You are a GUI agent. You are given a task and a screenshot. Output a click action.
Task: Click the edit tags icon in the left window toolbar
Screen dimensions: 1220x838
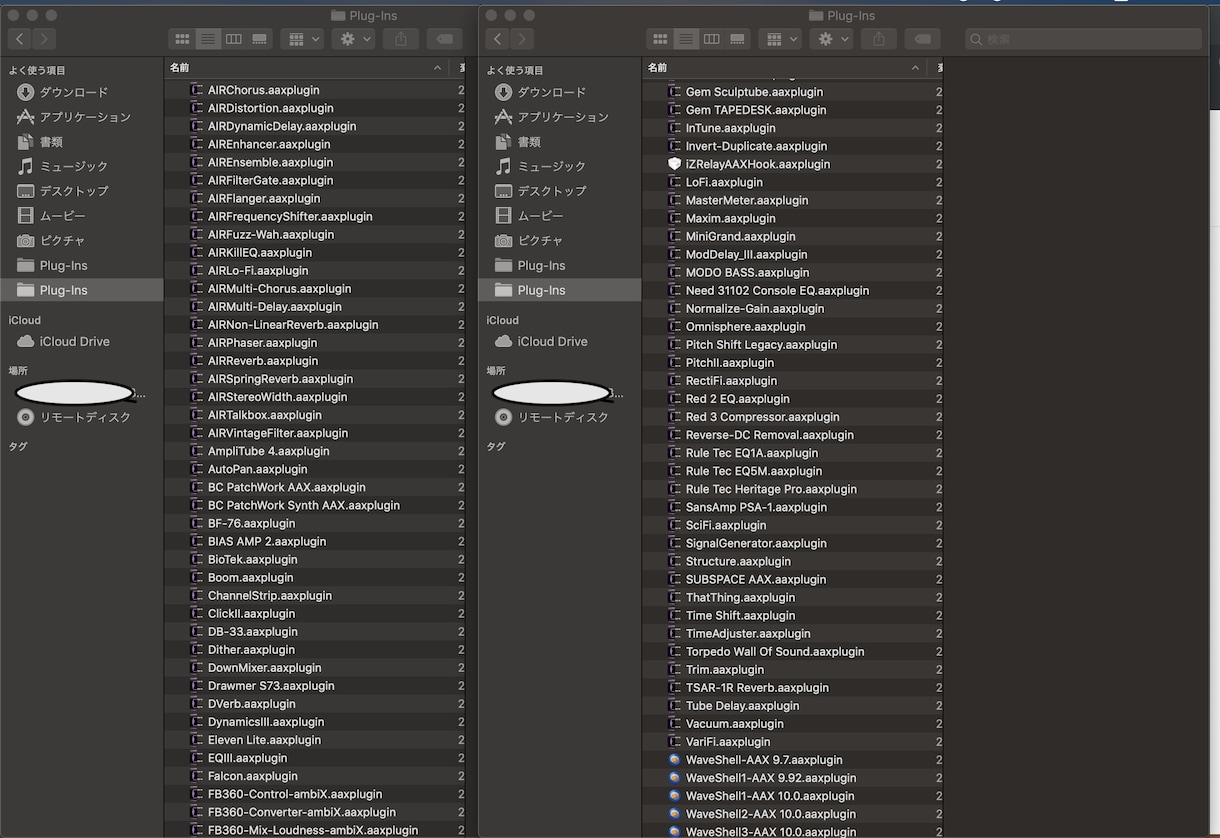(445, 39)
